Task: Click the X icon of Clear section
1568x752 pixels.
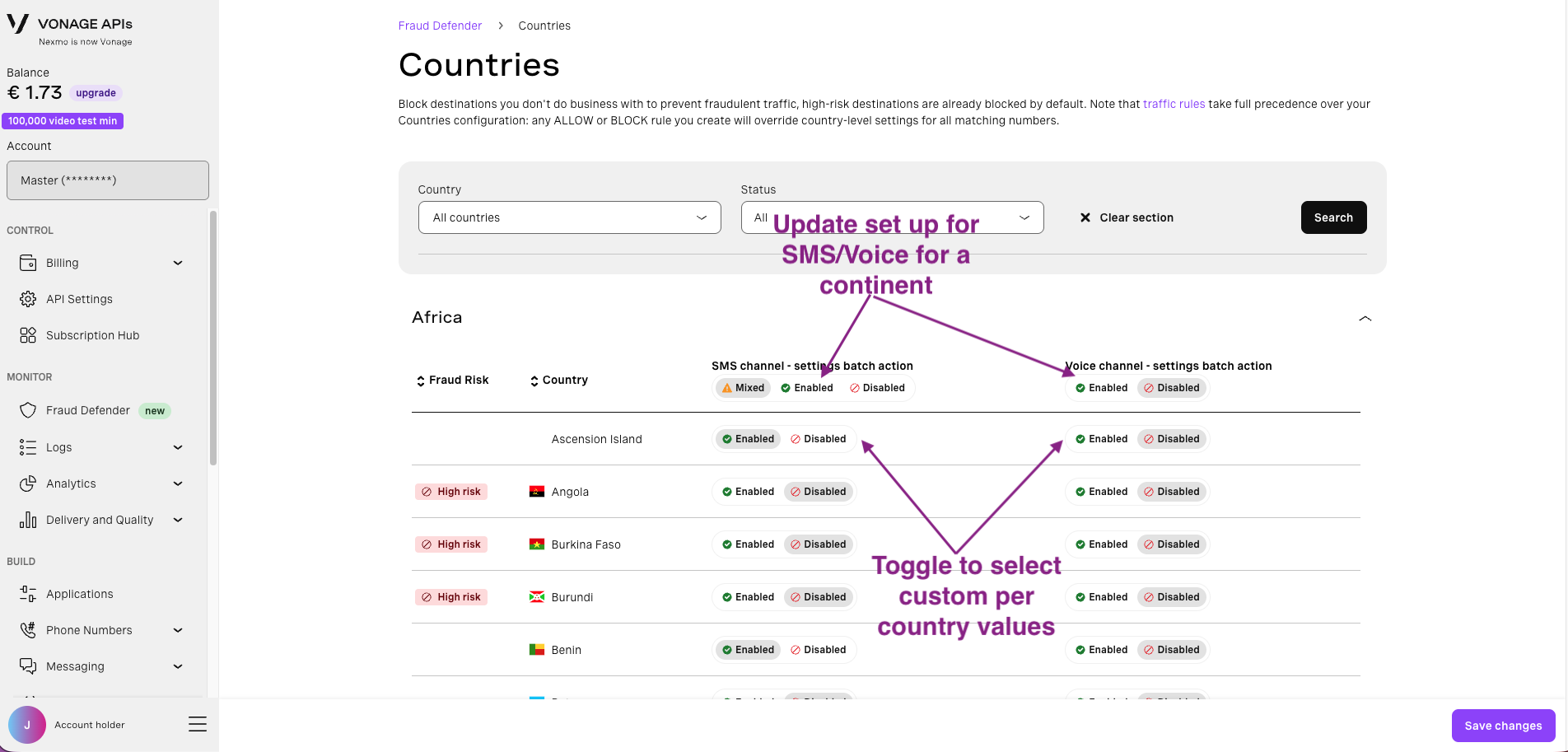Action: (x=1085, y=217)
